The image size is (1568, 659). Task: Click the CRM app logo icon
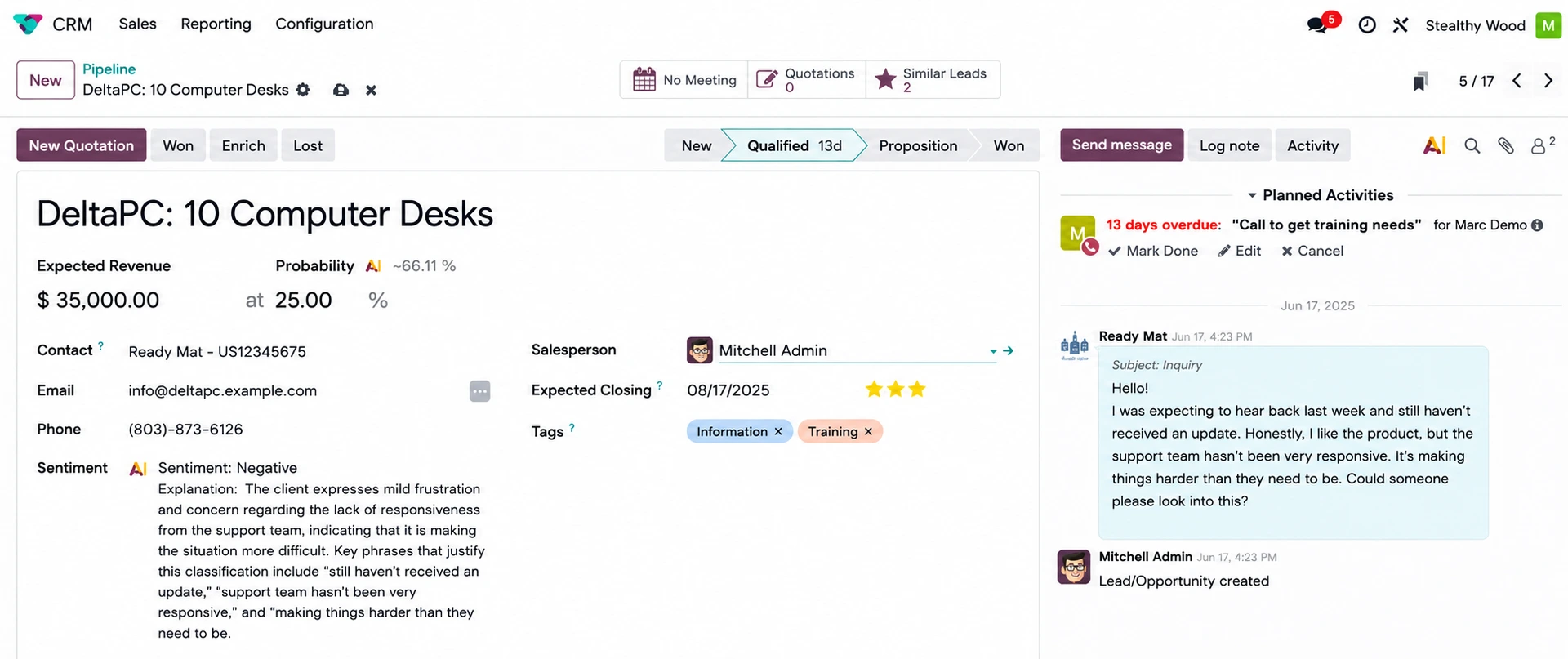click(x=28, y=24)
